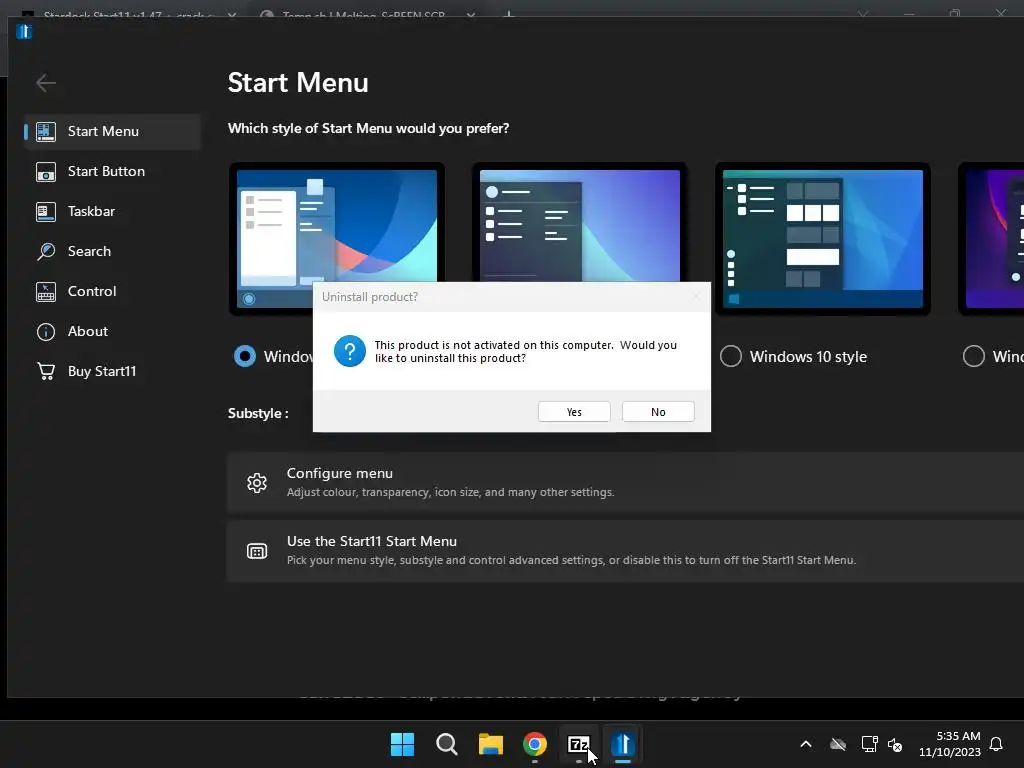The image size is (1024, 768).
Task: Open the Start Button sidebar section
Action: coord(112,171)
